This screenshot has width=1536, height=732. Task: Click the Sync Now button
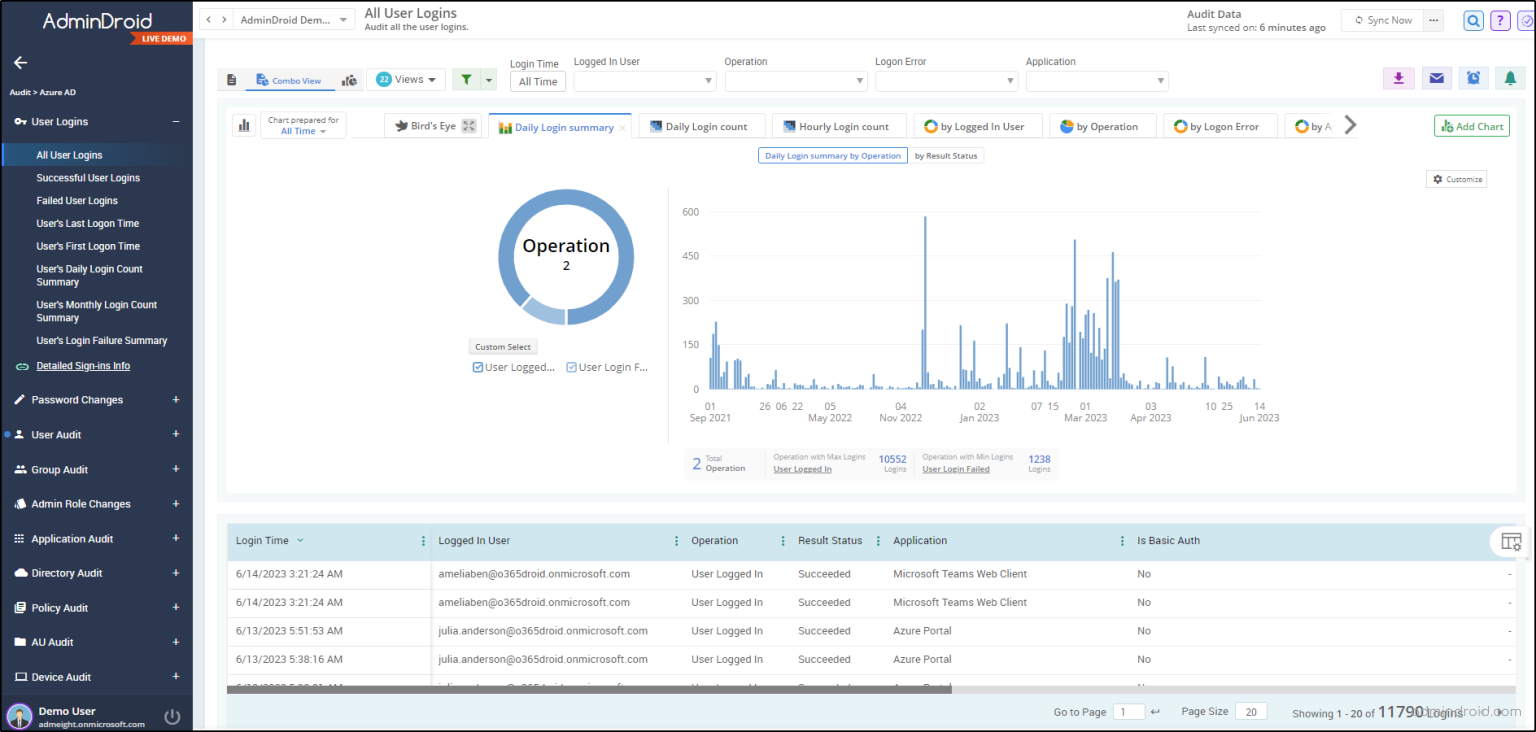[x=1381, y=18]
